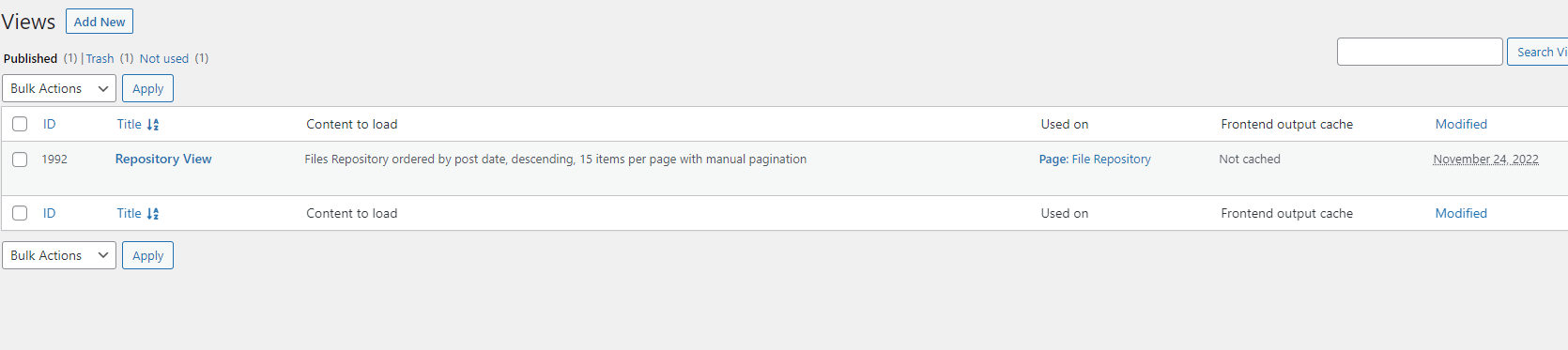
Task: Open the top Bulk Actions dropdown
Action: point(59,88)
